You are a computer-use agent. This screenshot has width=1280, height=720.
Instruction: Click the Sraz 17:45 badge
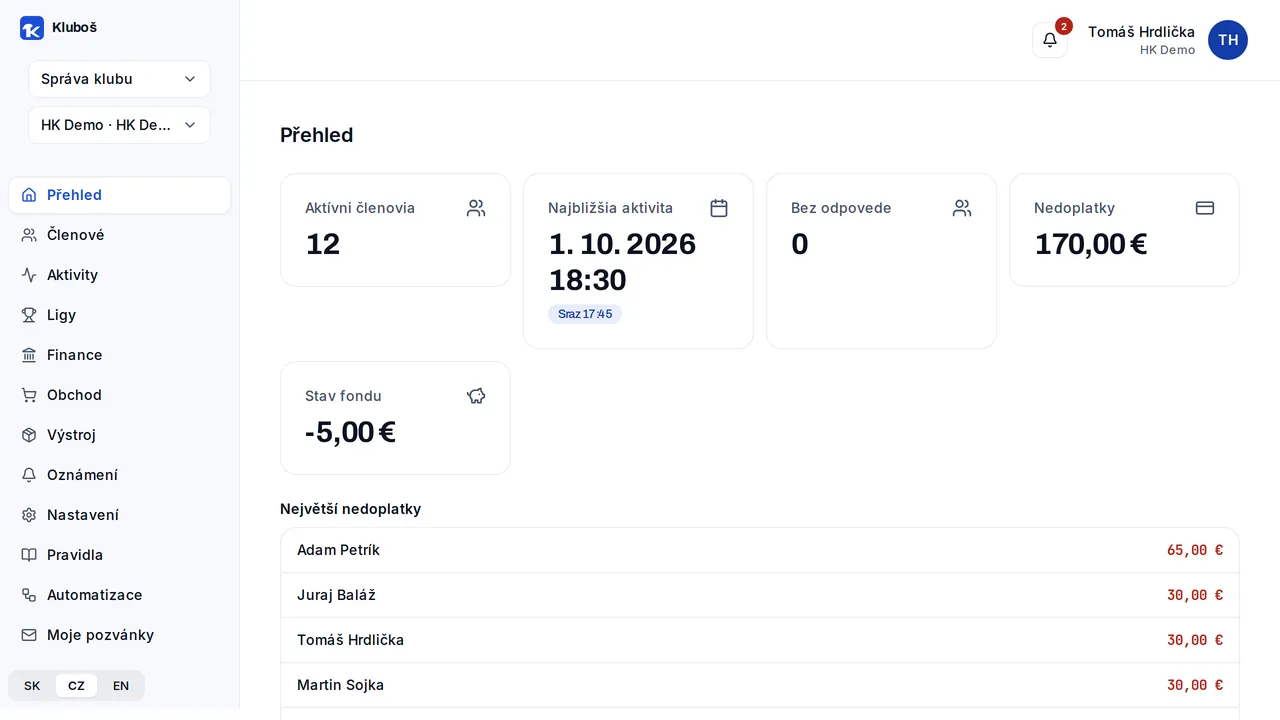(x=585, y=314)
